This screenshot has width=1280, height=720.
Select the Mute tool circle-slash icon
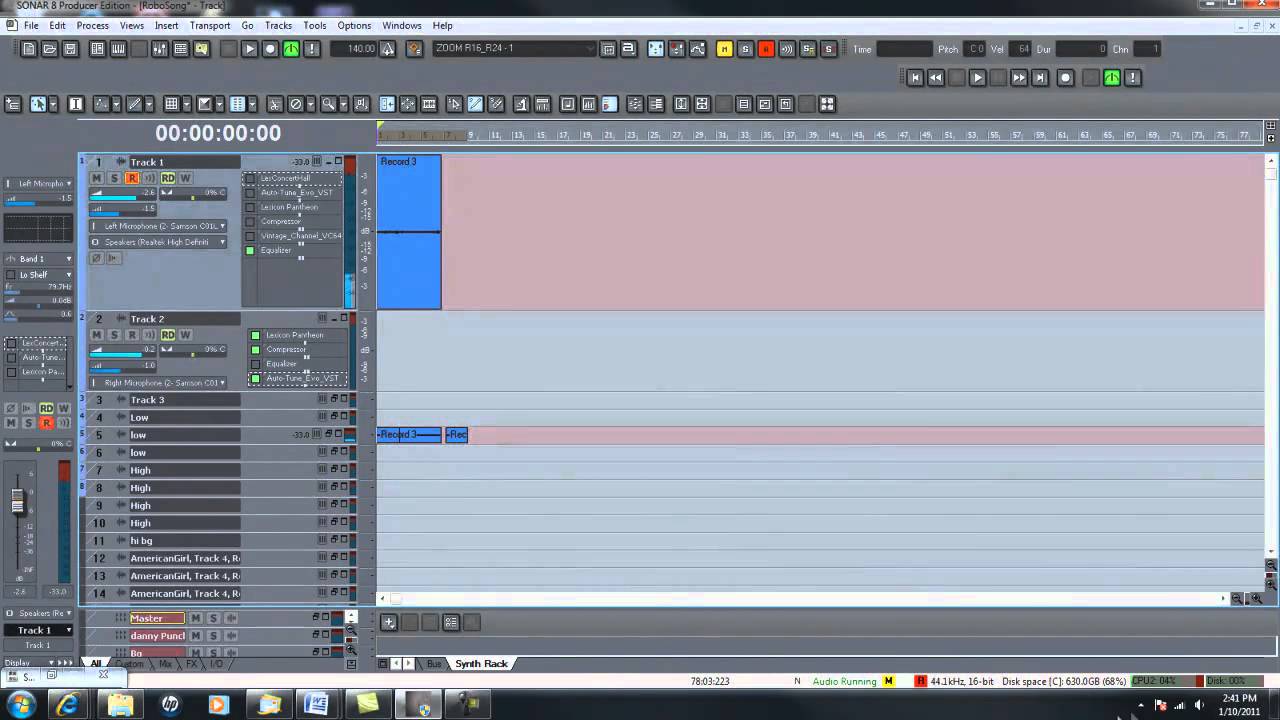coord(296,104)
